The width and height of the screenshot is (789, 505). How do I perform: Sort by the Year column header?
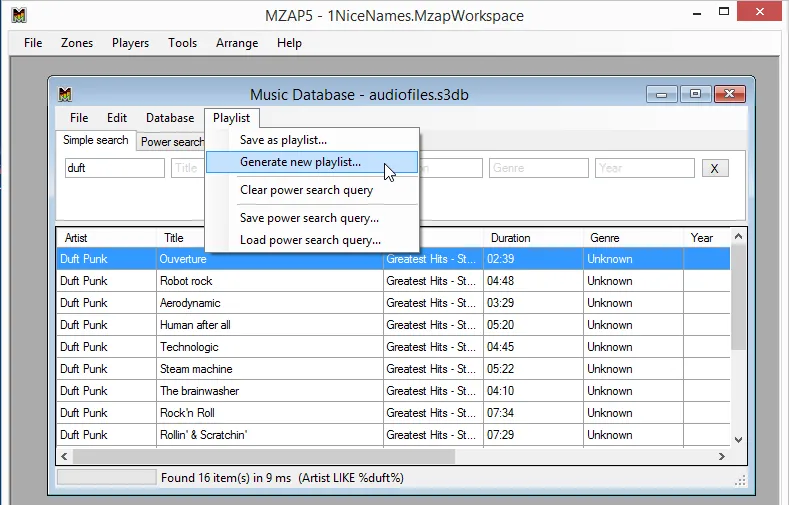[706, 238]
